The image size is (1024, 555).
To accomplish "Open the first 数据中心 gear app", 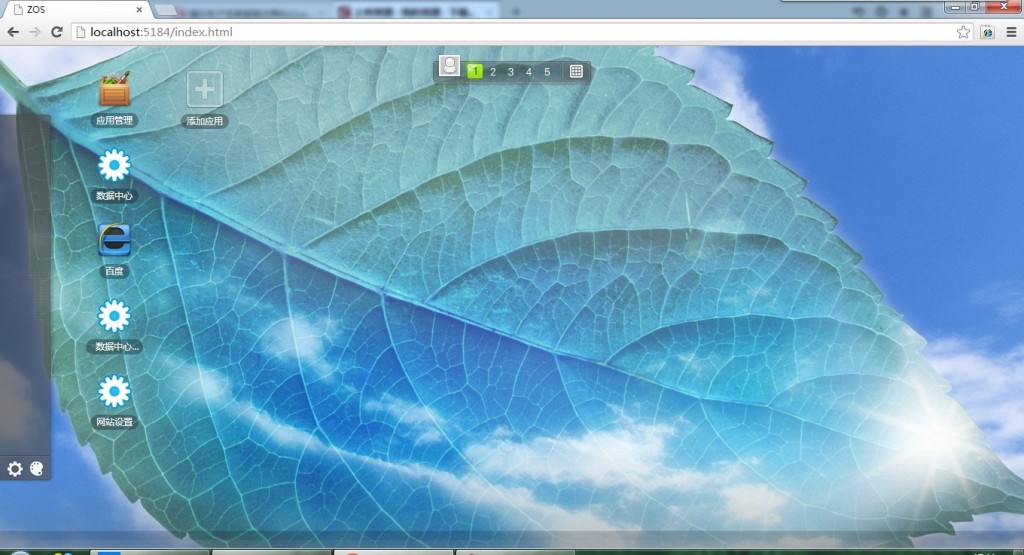I will 114,165.
